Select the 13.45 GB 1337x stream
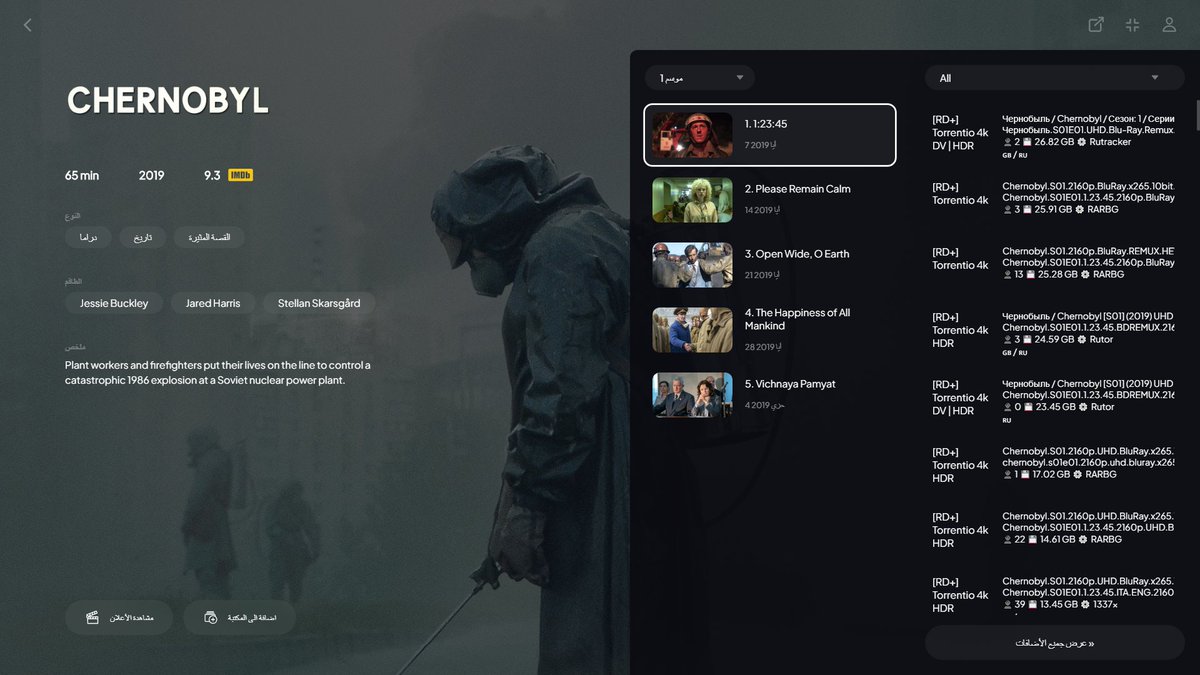The image size is (1200, 675). pyautogui.click(x=1054, y=594)
